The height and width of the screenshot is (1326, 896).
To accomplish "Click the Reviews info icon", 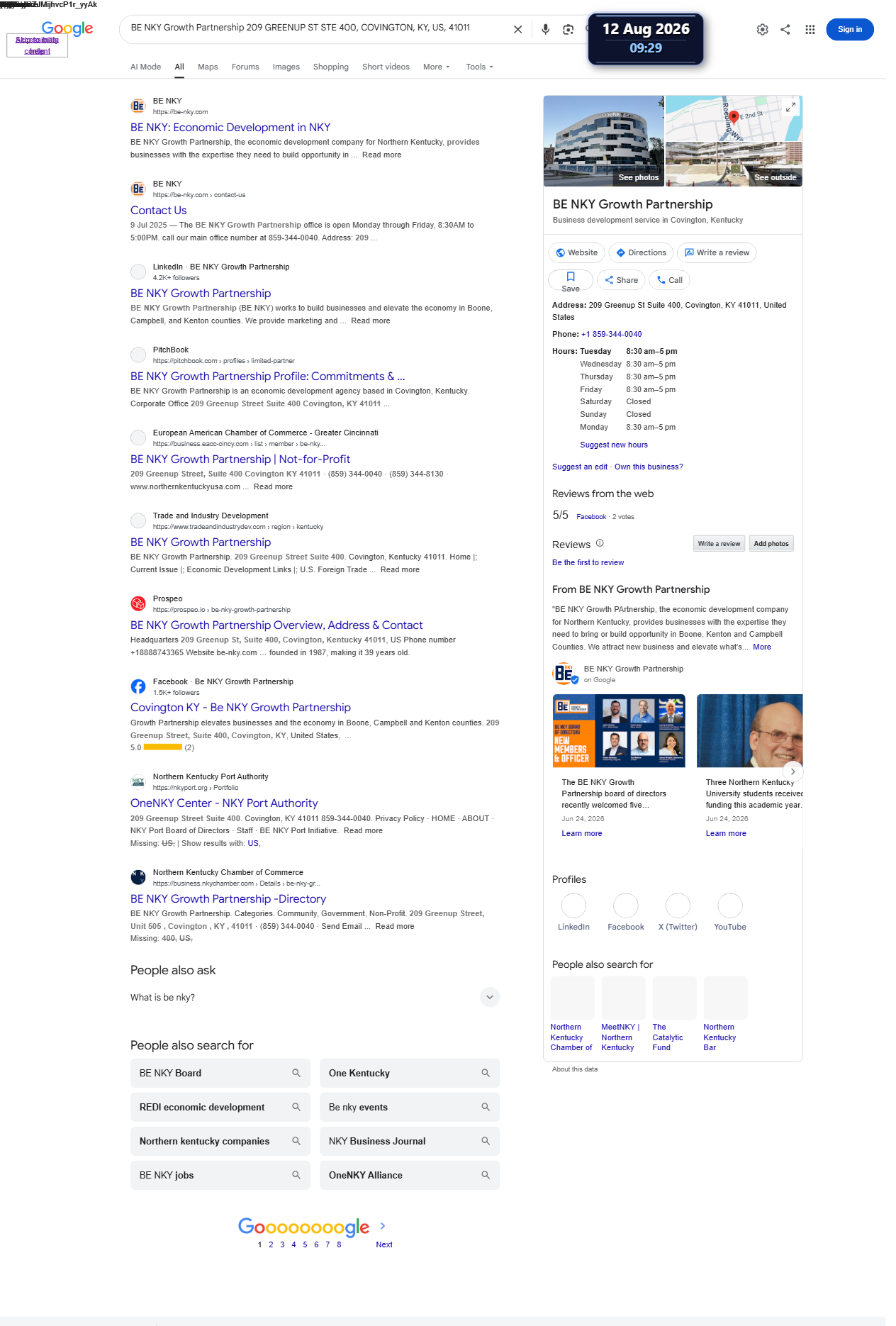I will coord(600,543).
